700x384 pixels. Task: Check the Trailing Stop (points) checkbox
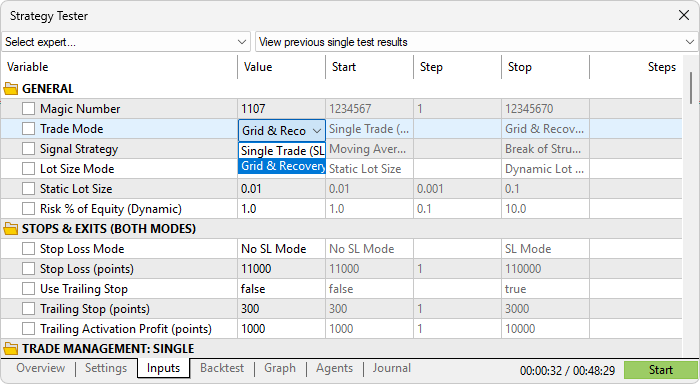(x=28, y=309)
